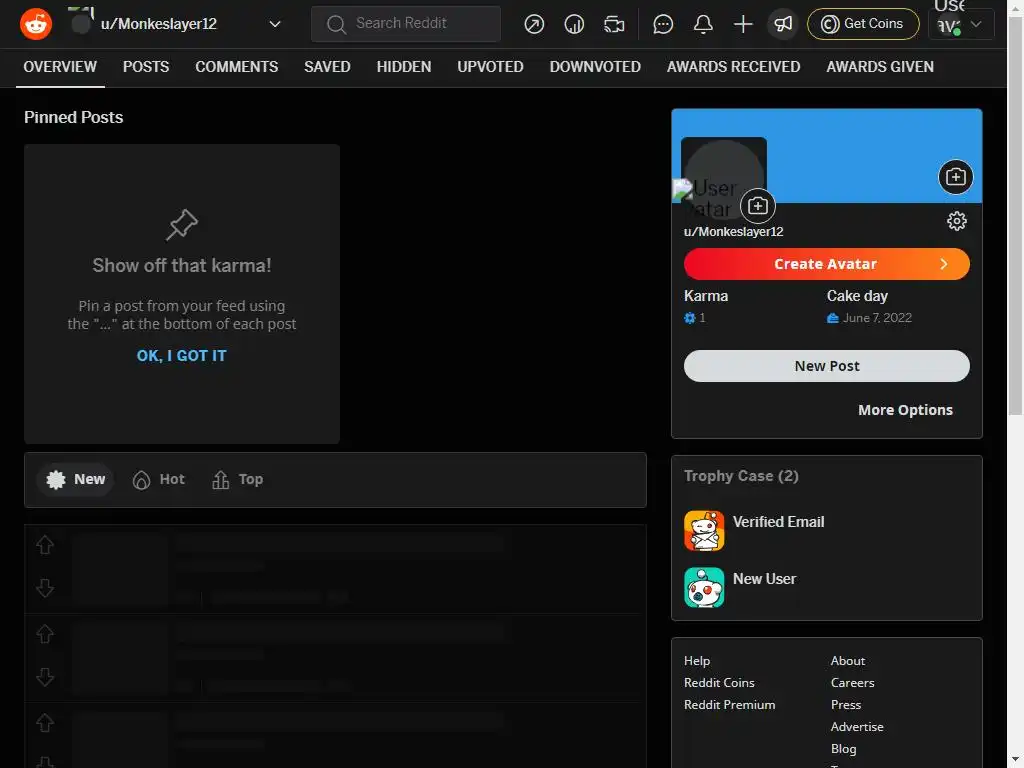Click the cake icon beside June 7, 2022
Image resolution: width=1024 pixels, height=768 pixels.
[833, 318]
